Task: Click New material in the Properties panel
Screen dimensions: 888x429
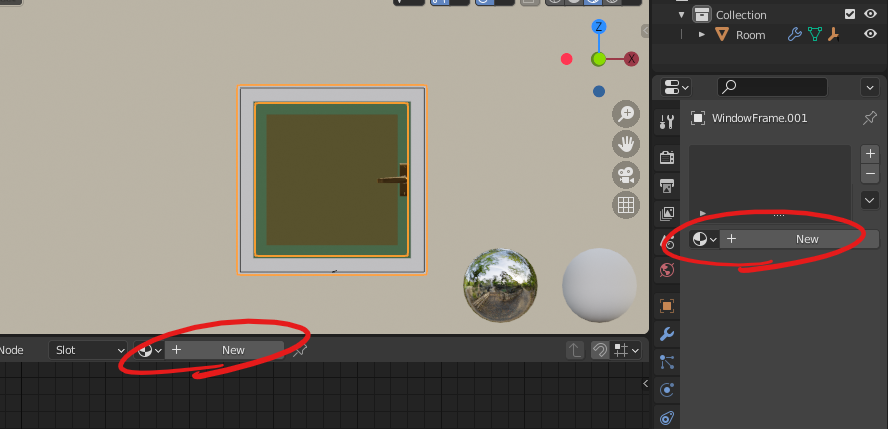Action: (800, 239)
